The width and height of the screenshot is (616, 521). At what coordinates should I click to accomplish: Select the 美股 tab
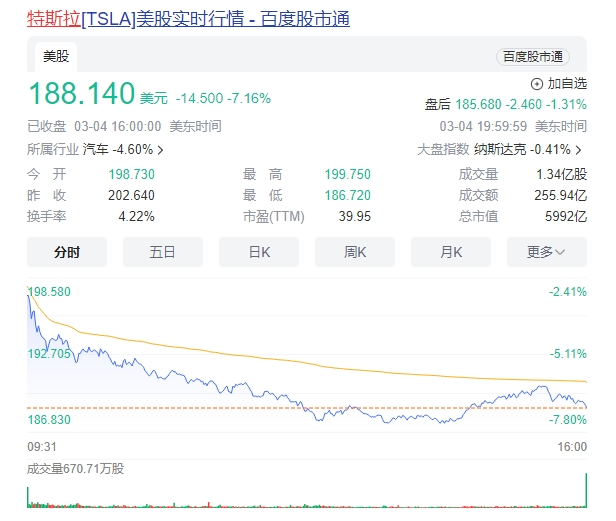[x=56, y=57]
